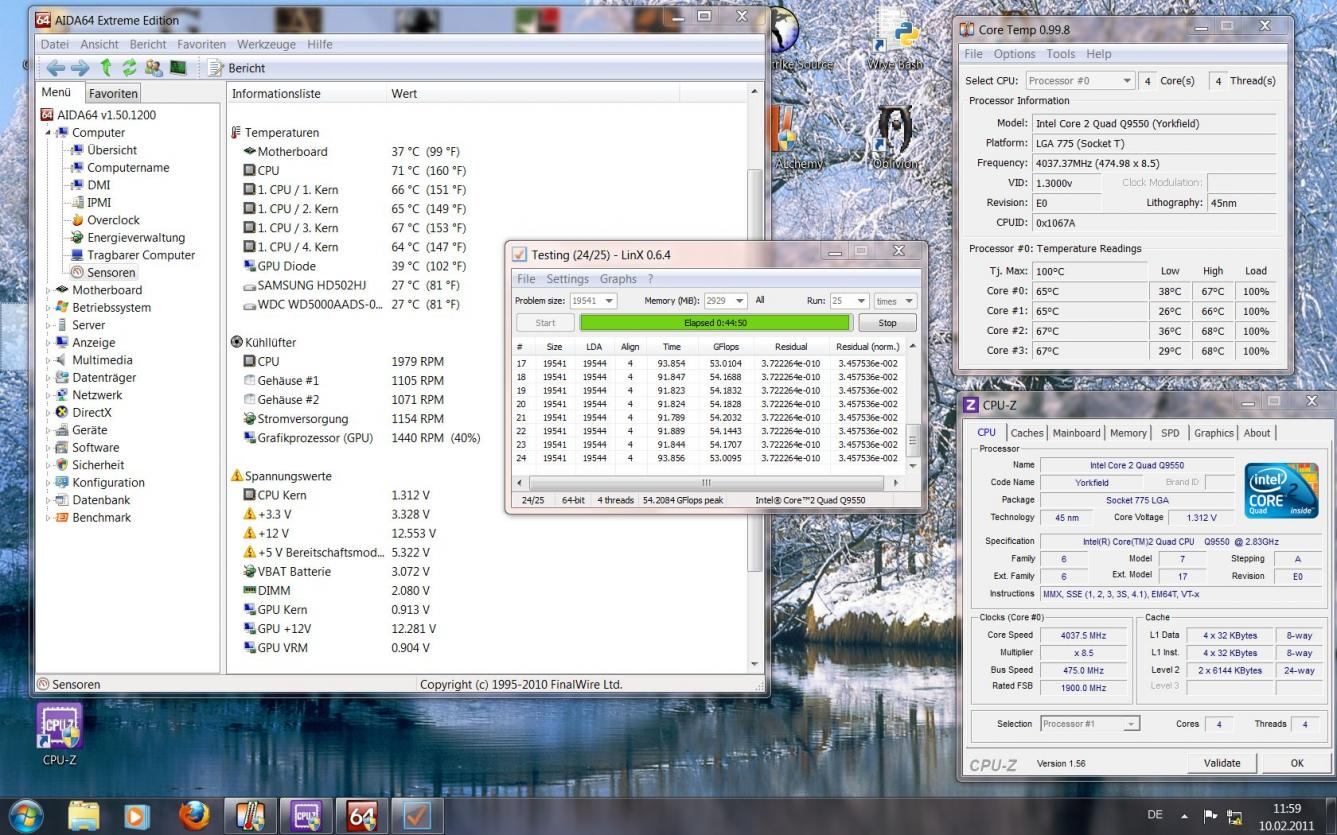This screenshot has width=1337, height=835.
Task: Open the Problem size dropdown in LinX
Action: (x=594, y=300)
